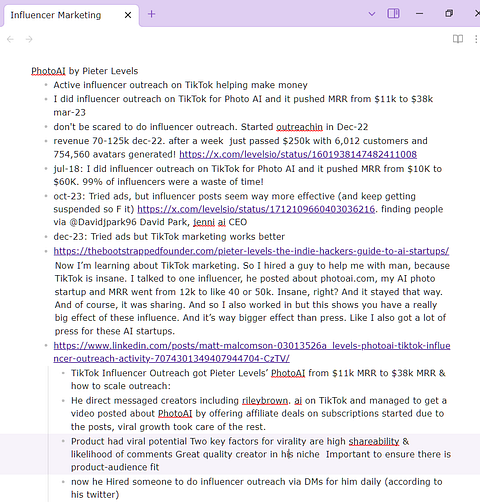Click the misspelled word outreachin
The image size is (480, 503).
point(299,127)
